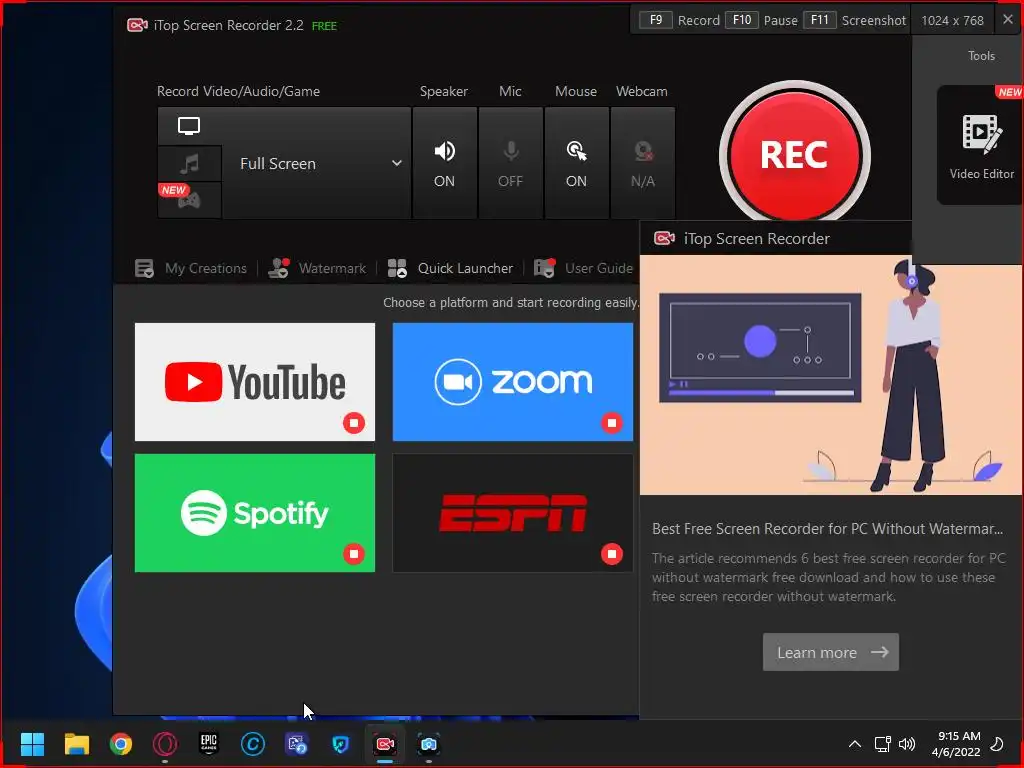The image size is (1024, 768).
Task: Toggle the Webcam N/A button
Action: (x=643, y=163)
